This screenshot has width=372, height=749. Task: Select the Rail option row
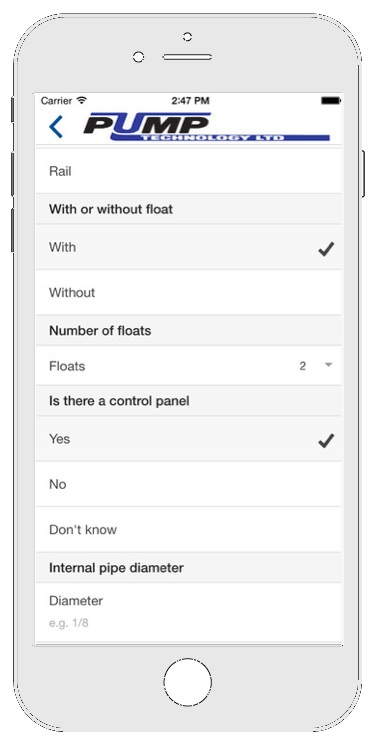point(189,171)
